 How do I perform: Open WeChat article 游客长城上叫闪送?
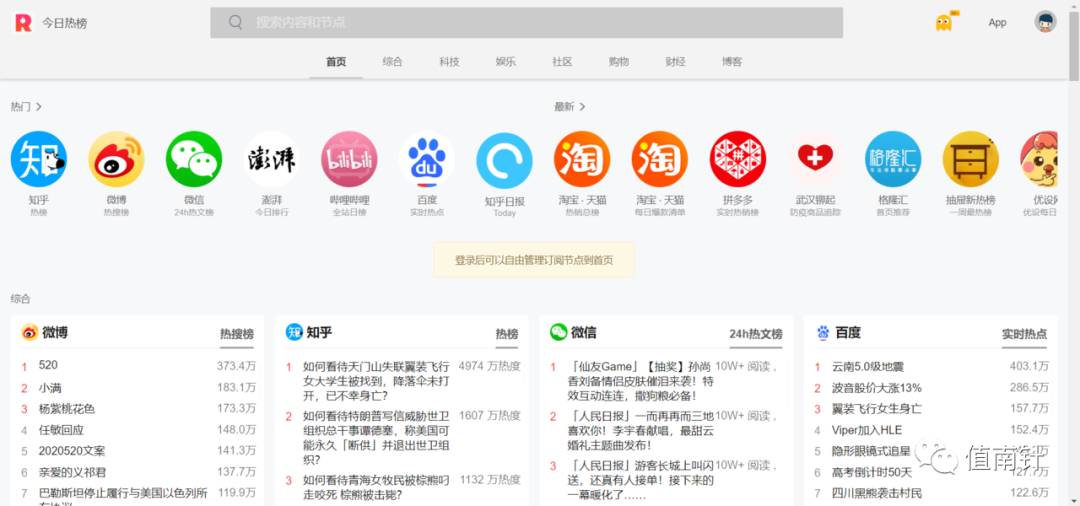tap(641, 481)
